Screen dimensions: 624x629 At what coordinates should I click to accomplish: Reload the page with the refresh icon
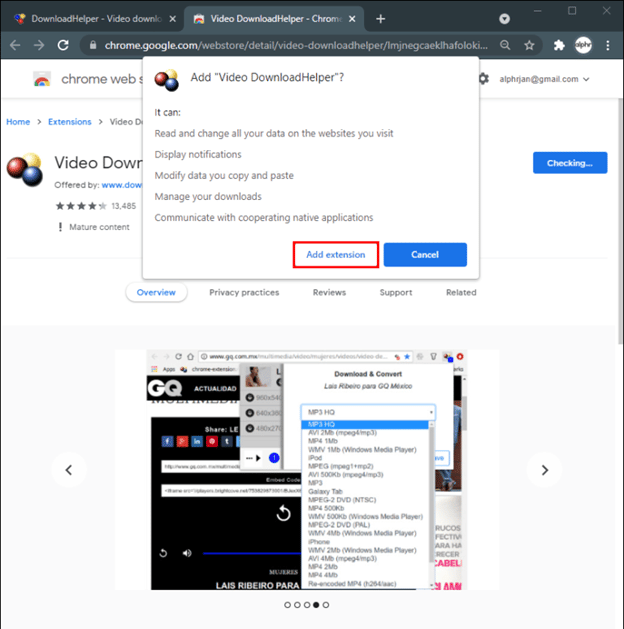(x=63, y=45)
